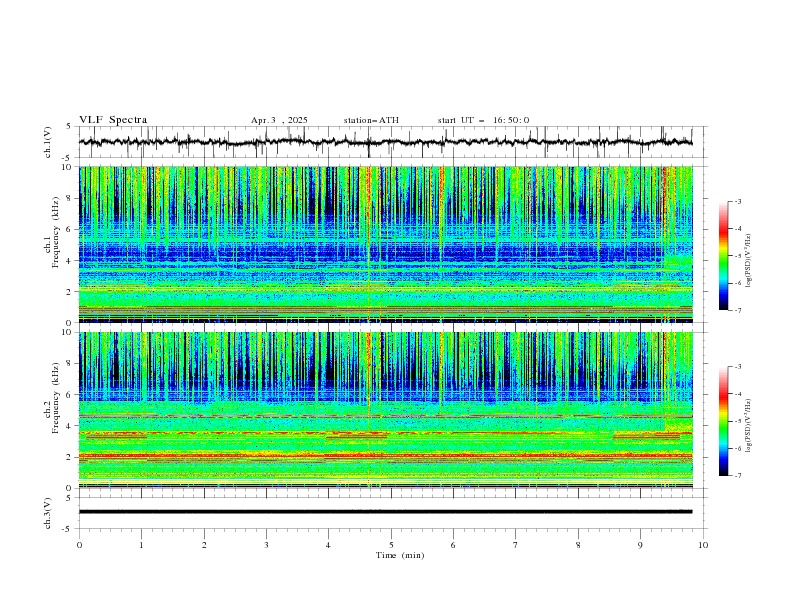Click the ch.1 spectrogram panel
Screen dimensions: 792x612
(386, 244)
